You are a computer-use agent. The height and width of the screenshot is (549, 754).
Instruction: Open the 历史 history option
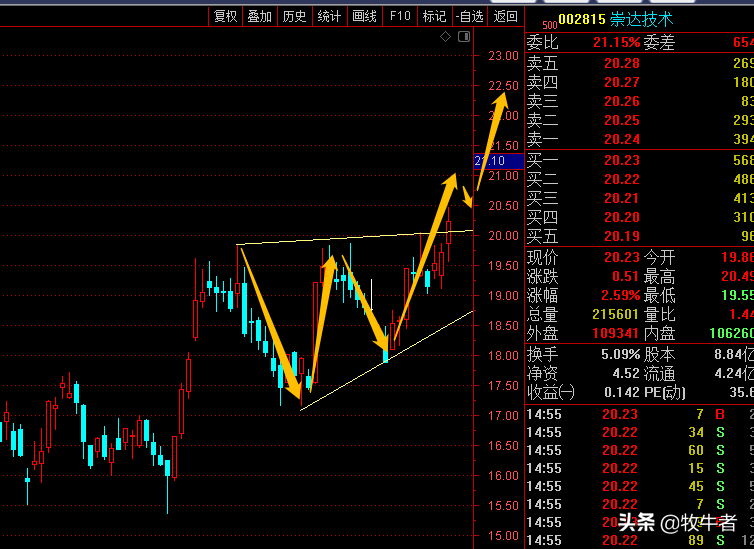click(x=294, y=16)
